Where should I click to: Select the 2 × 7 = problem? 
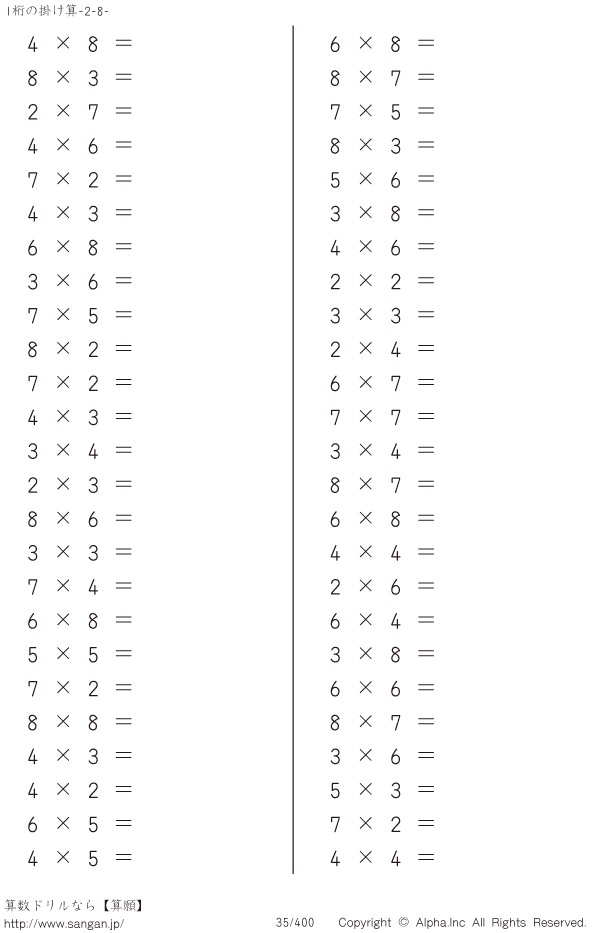(80, 112)
